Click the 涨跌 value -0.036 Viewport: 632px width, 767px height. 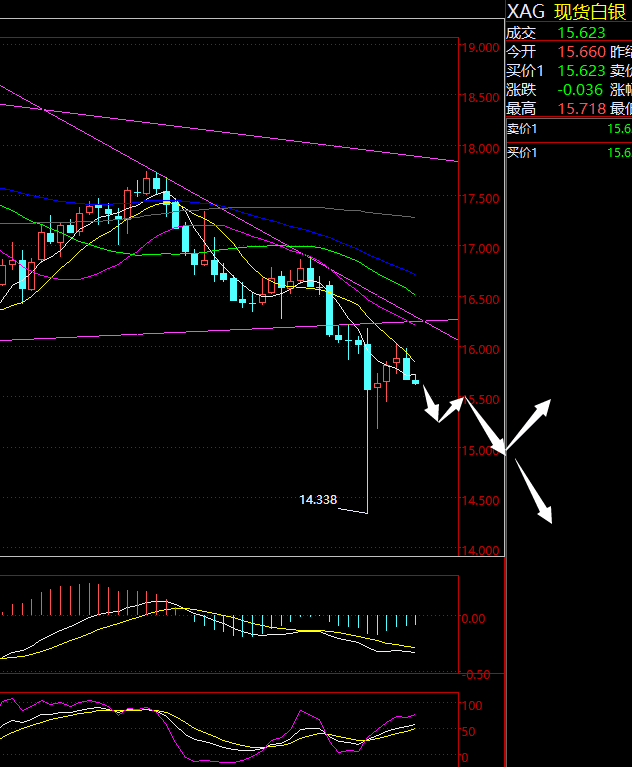tap(580, 90)
